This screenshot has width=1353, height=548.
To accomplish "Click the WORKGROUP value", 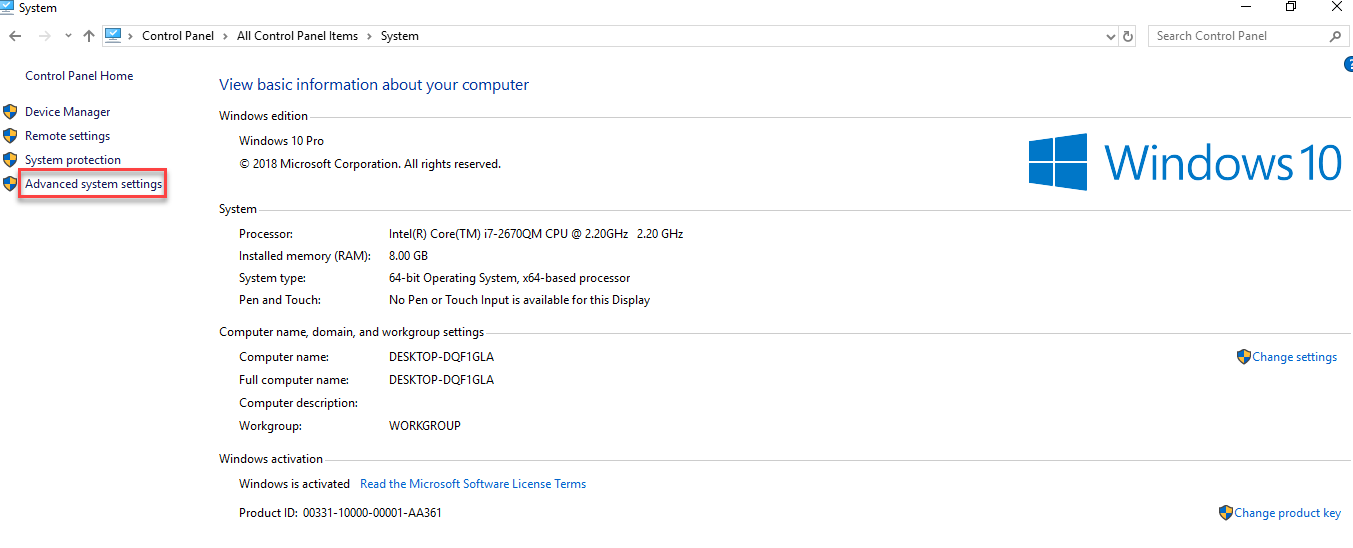I will coord(425,426).
